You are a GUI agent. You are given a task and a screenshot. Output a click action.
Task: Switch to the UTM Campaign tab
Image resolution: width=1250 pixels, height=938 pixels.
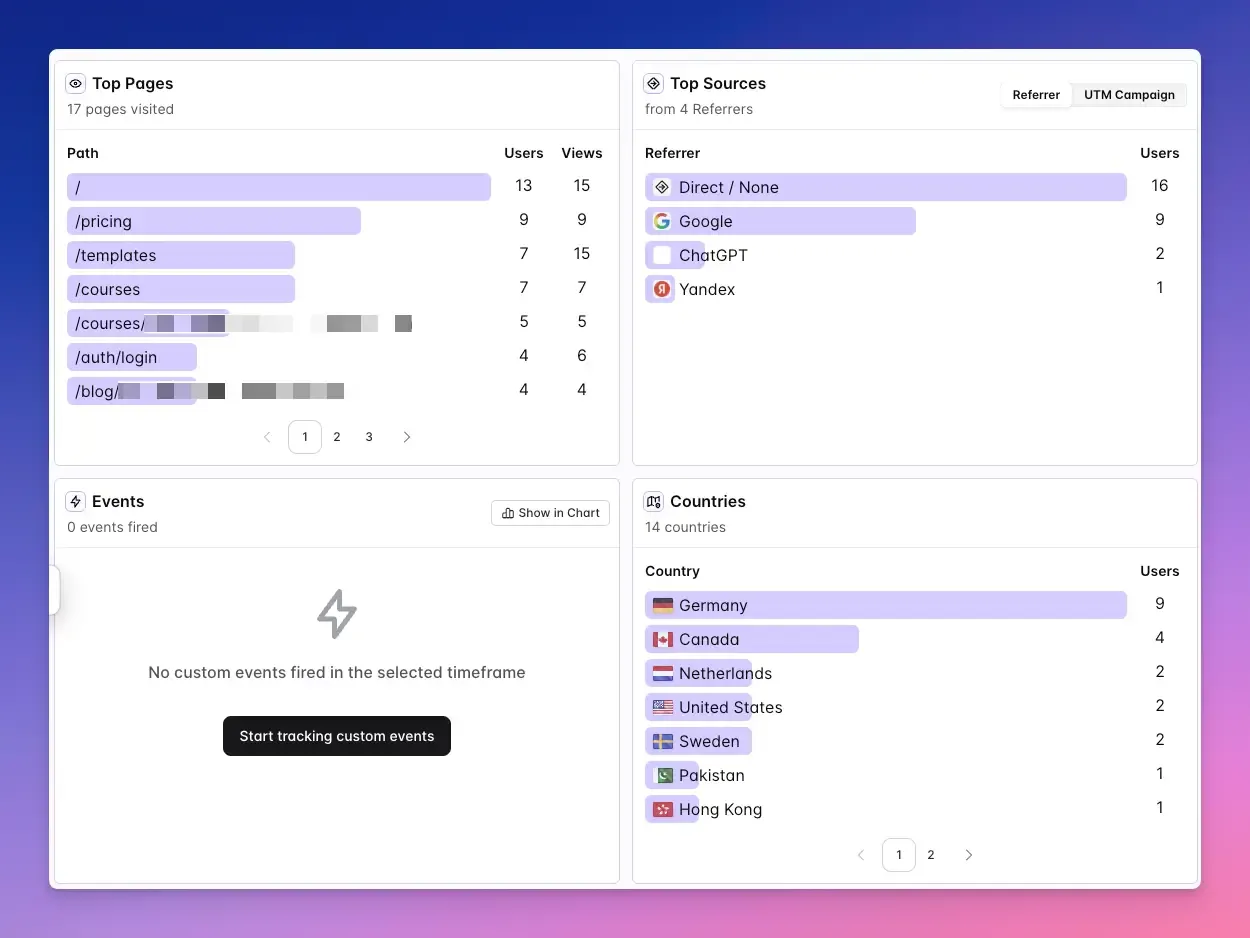(1129, 95)
